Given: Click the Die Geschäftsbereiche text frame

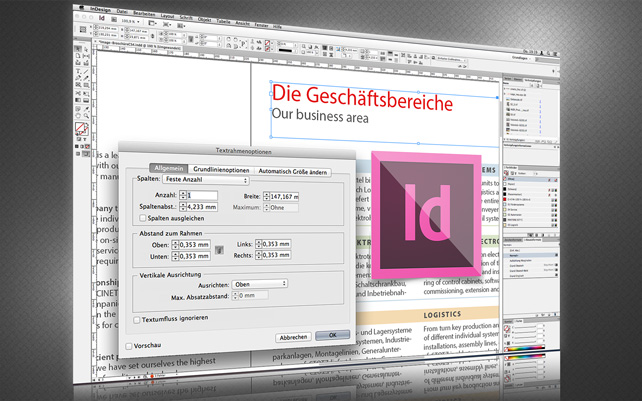Looking at the screenshot, I should [385, 113].
